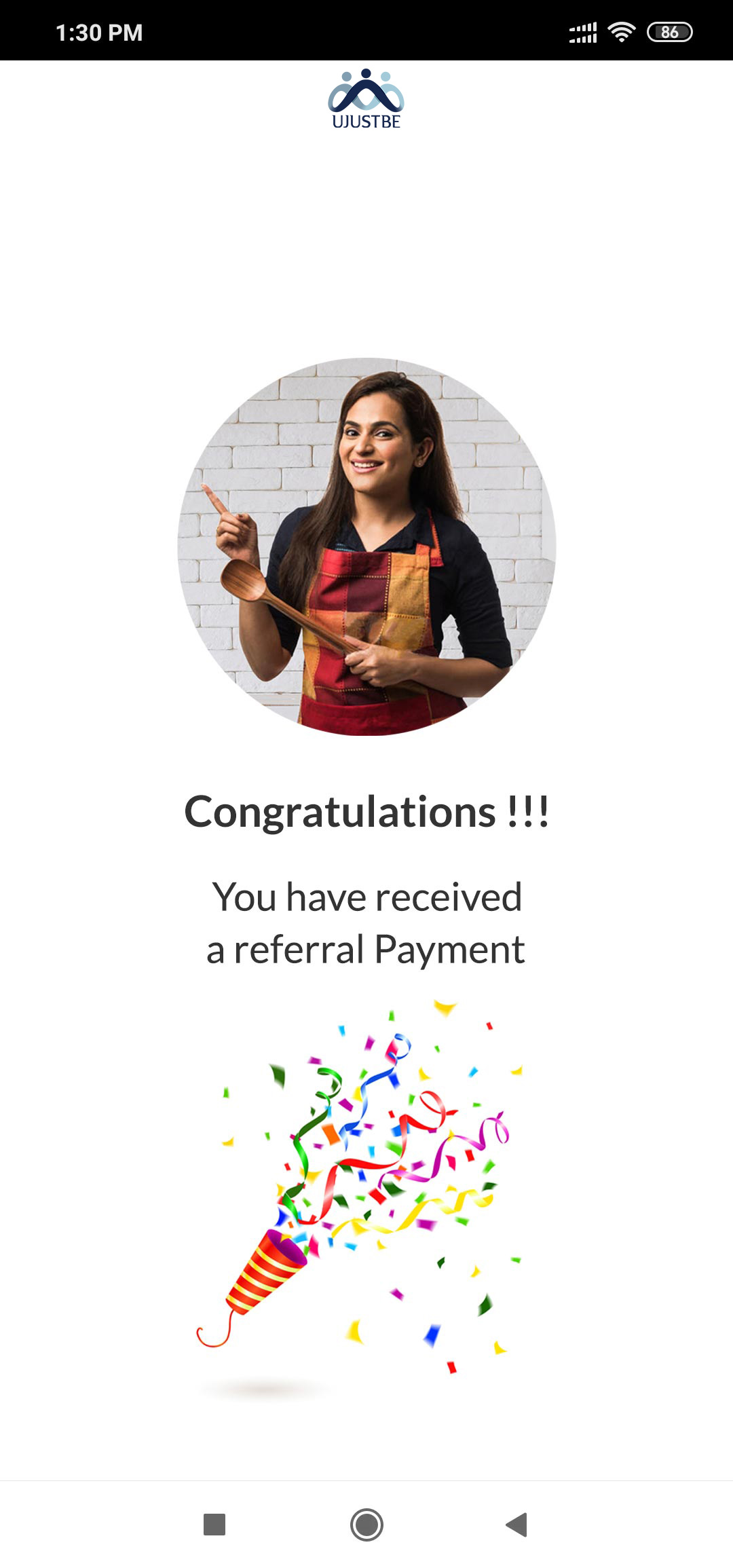This screenshot has height=1568, width=733.
Task: Open recent apps with the square button
Action: pos(214,1524)
